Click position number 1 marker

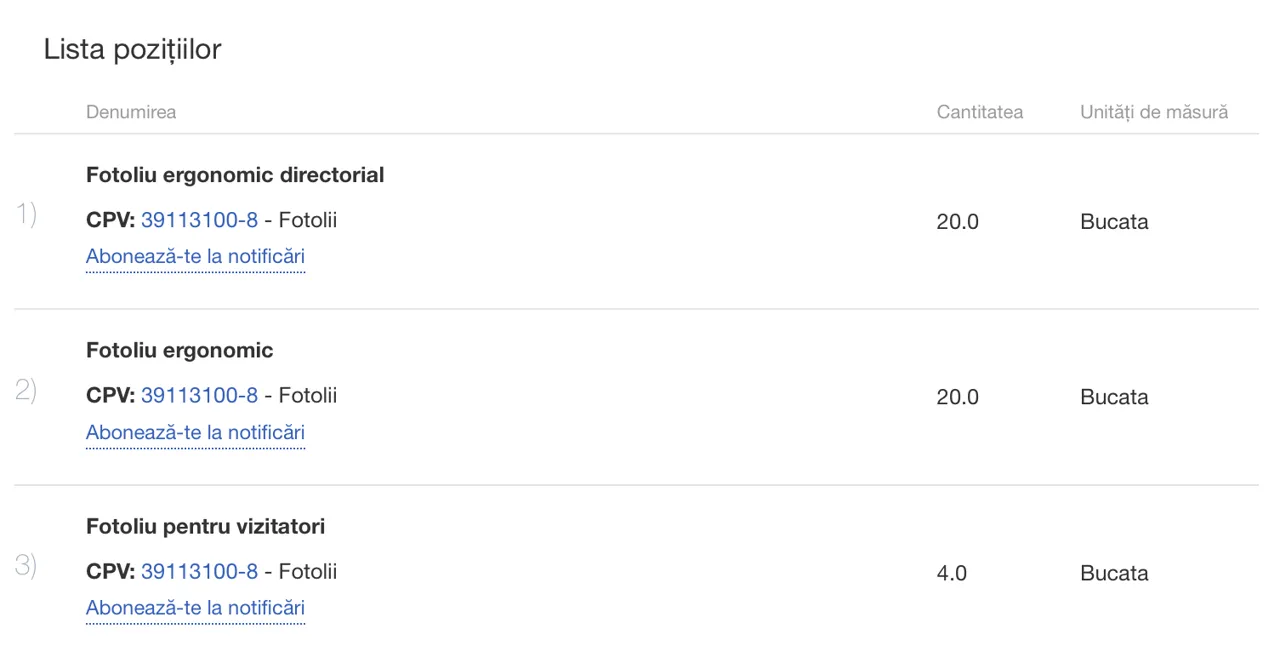click(26, 214)
